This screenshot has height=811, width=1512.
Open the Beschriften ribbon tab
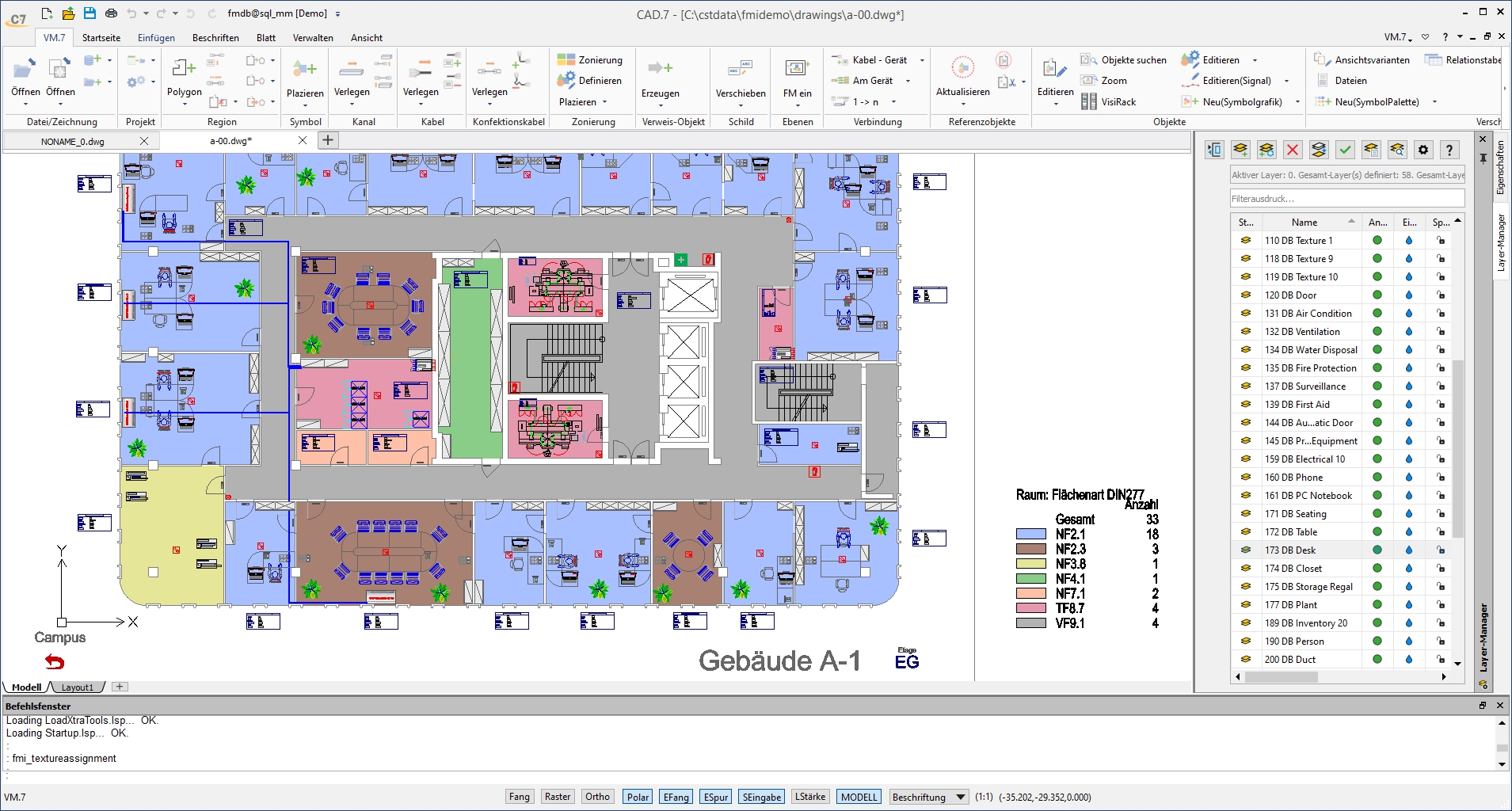click(x=215, y=37)
